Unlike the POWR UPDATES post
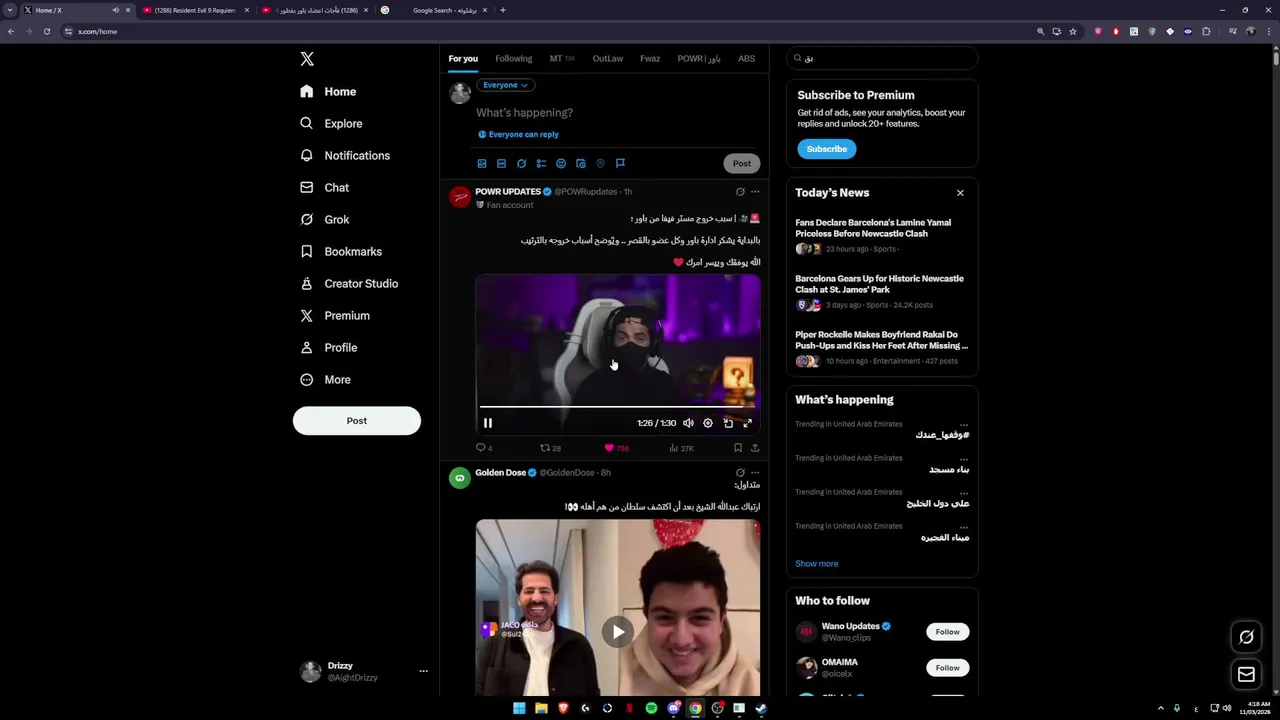Viewport: 1280px width, 720px height. [616, 448]
